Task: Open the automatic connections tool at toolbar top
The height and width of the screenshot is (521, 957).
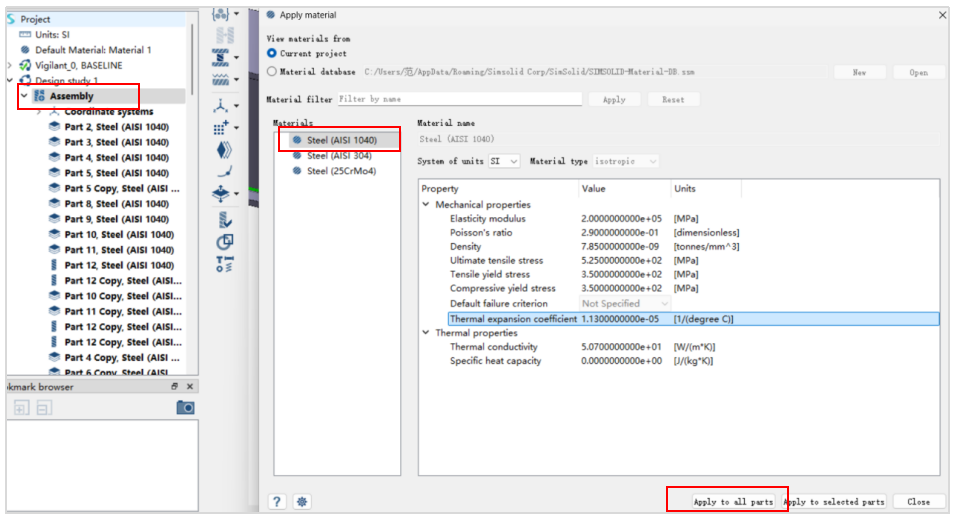Action: (220, 13)
